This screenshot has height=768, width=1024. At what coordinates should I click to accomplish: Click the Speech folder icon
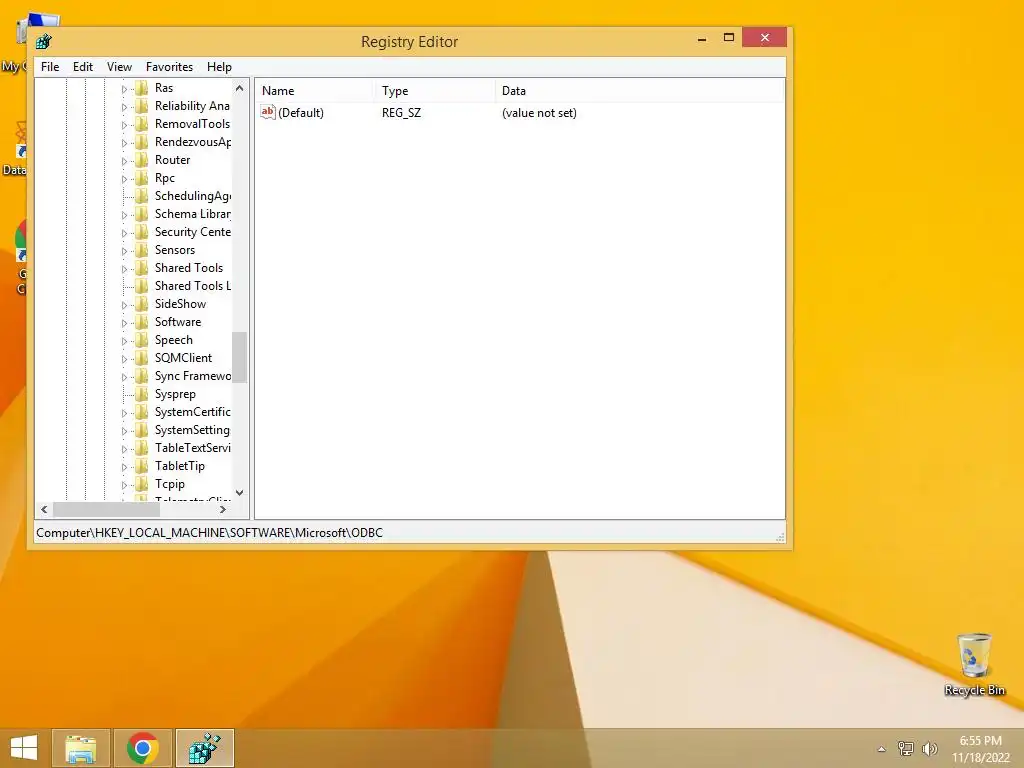pyautogui.click(x=142, y=340)
